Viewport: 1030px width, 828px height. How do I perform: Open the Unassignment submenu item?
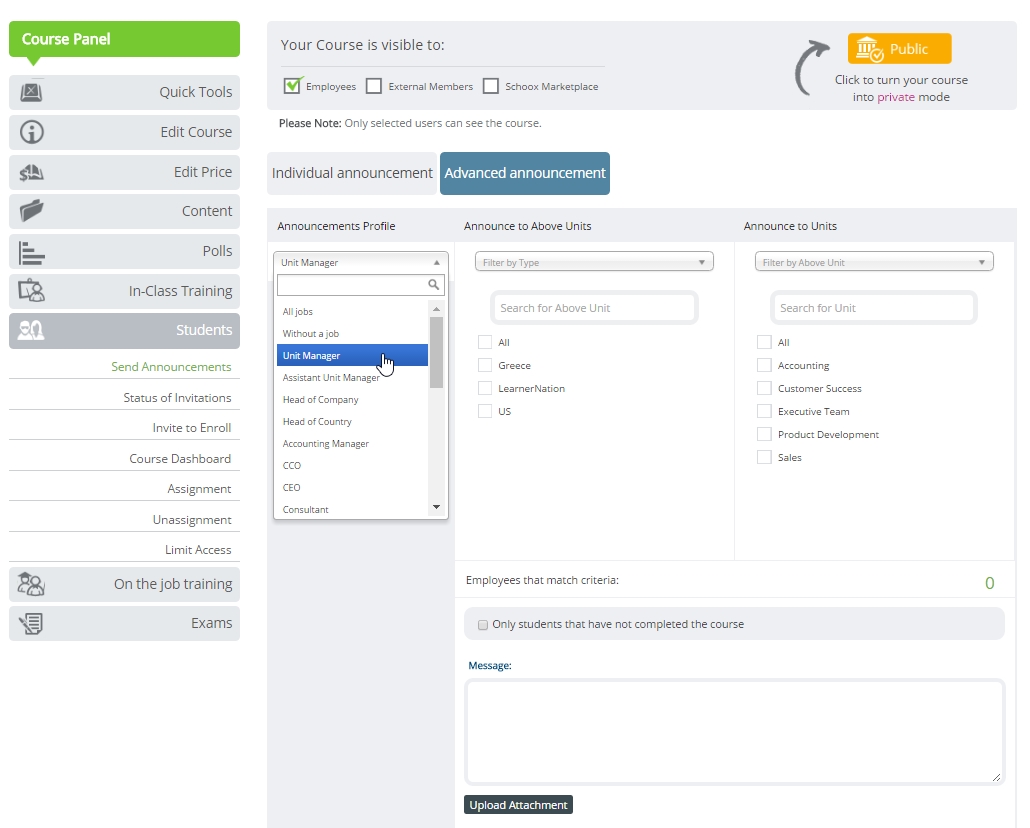tap(192, 520)
